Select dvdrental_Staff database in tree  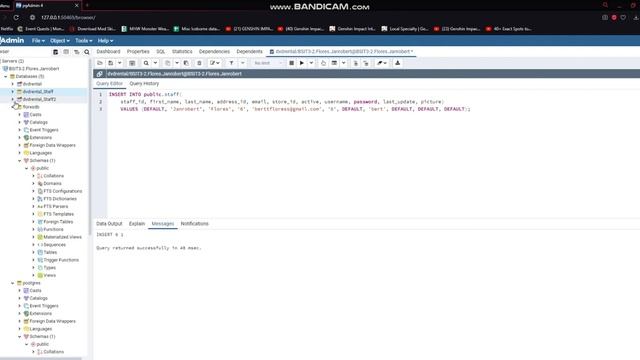38,92
